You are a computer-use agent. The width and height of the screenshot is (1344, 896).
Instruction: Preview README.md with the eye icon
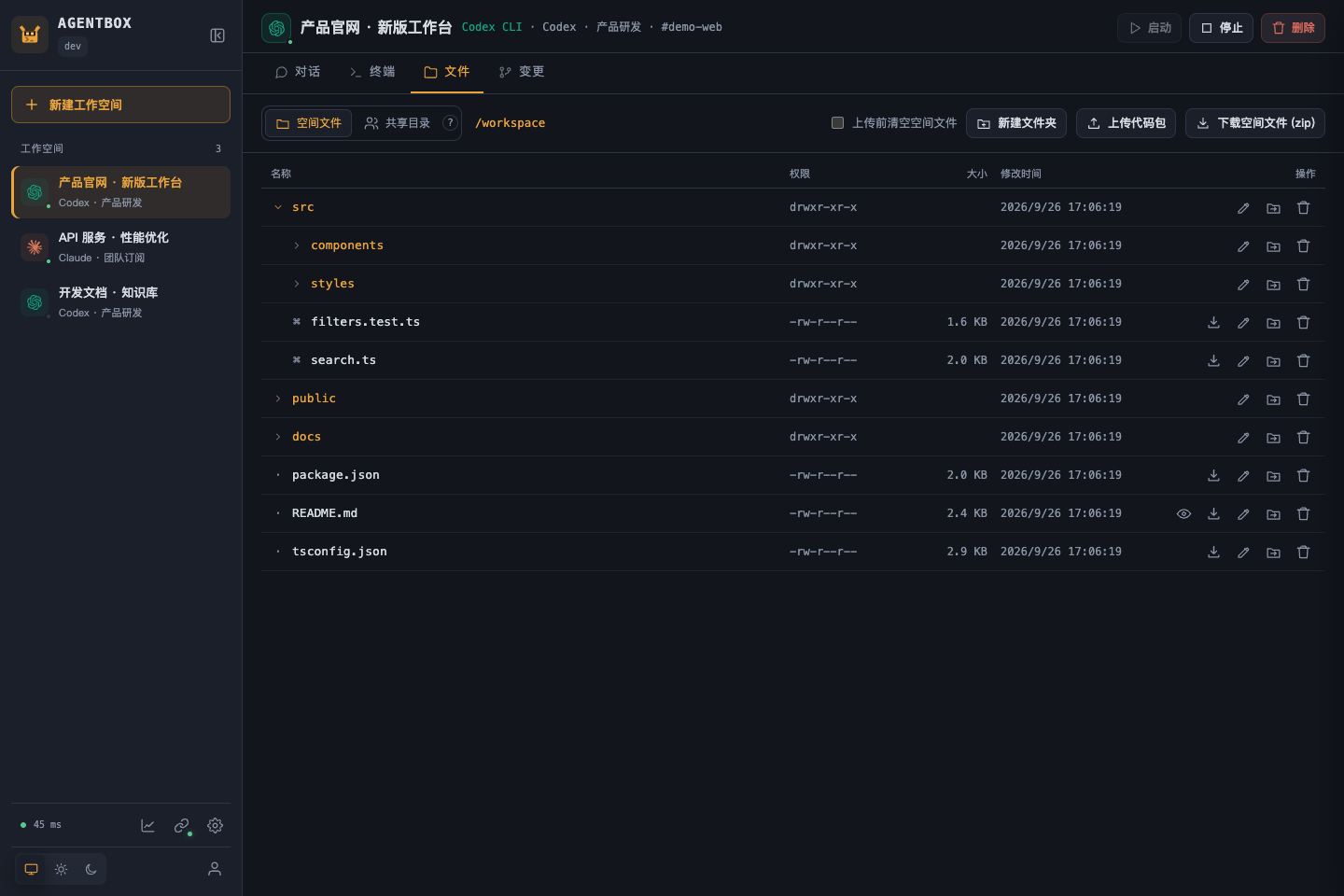click(x=1183, y=513)
